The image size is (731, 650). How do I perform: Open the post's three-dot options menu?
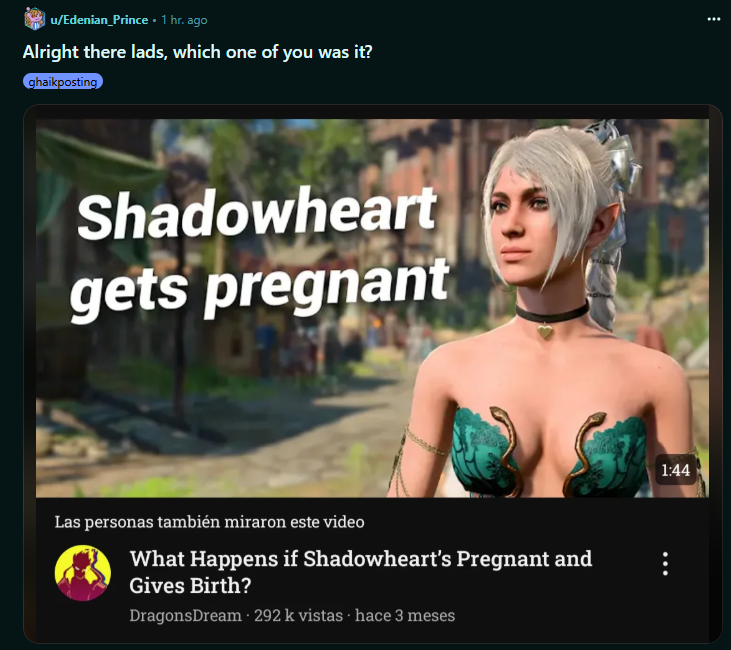[713, 19]
